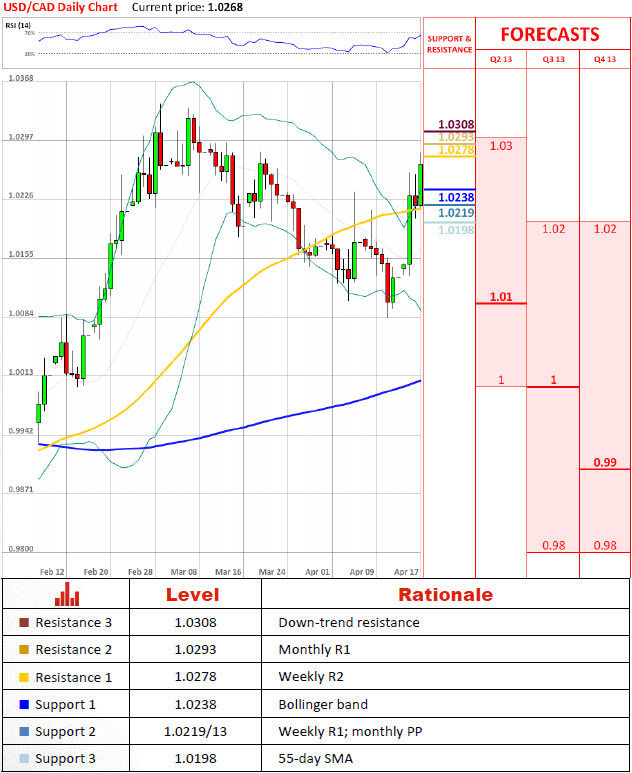Click the Resistance 3 dark red color swatch

[24, 622]
